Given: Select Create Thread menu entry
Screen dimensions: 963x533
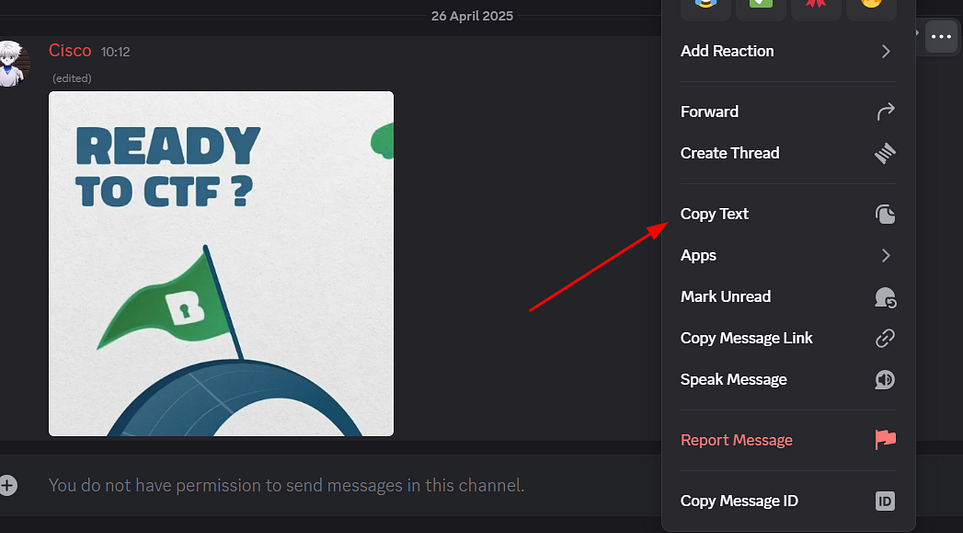Looking at the screenshot, I should (788, 153).
